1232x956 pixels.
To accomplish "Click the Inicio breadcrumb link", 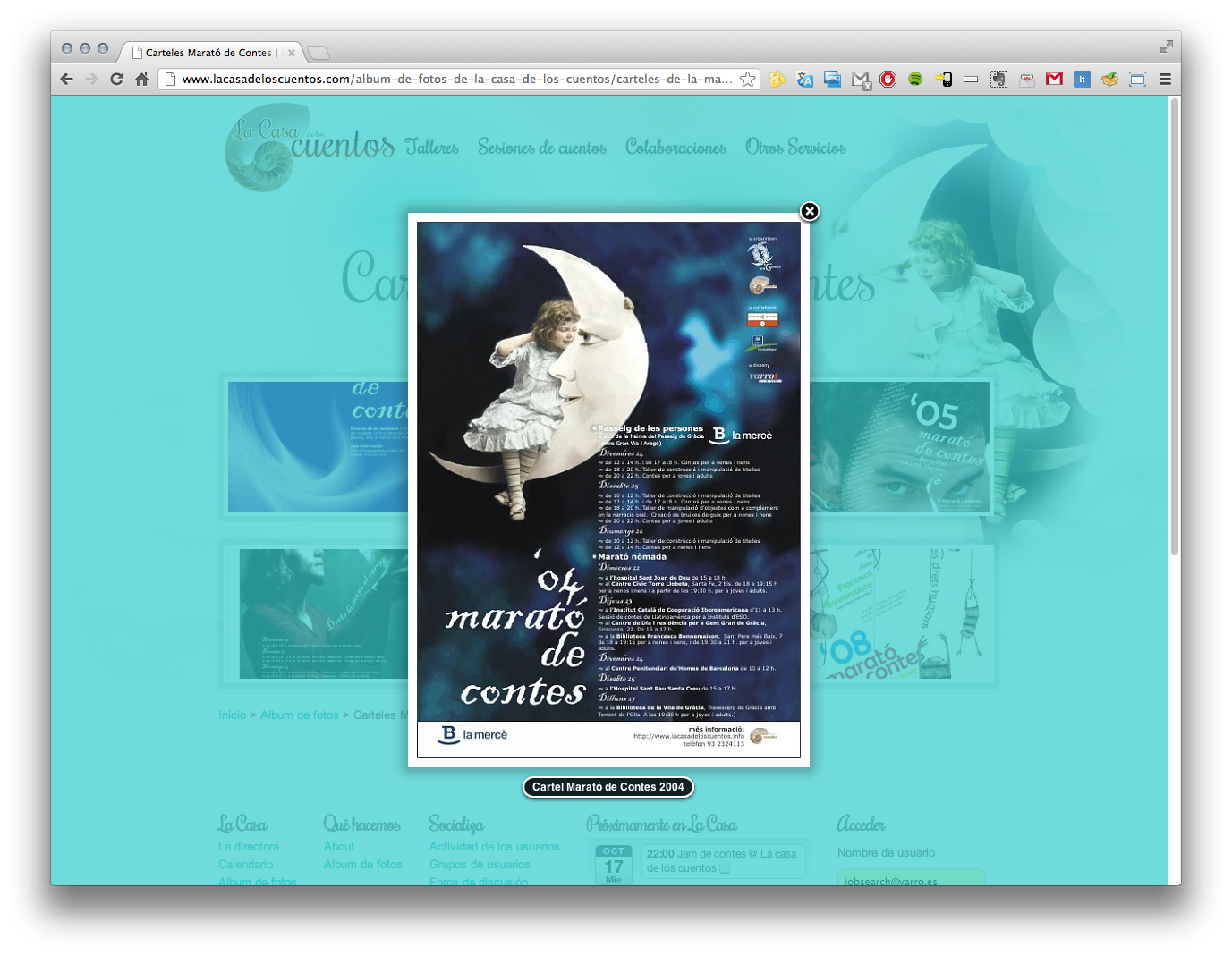I will 232,715.
